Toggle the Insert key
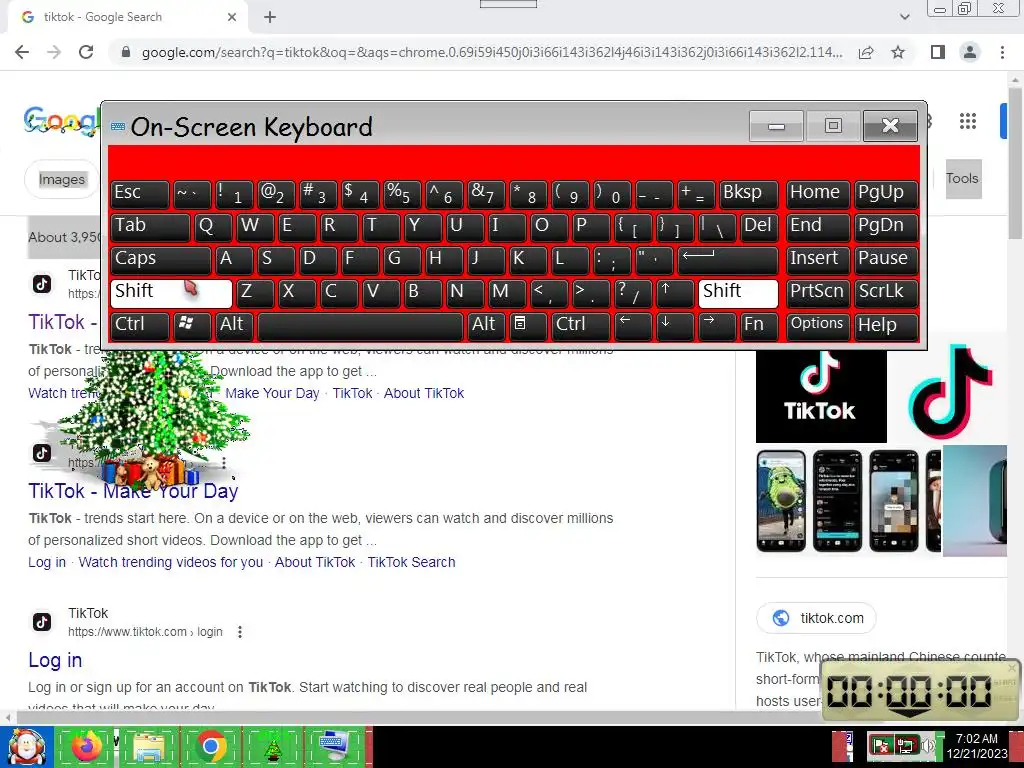 (x=818, y=259)
